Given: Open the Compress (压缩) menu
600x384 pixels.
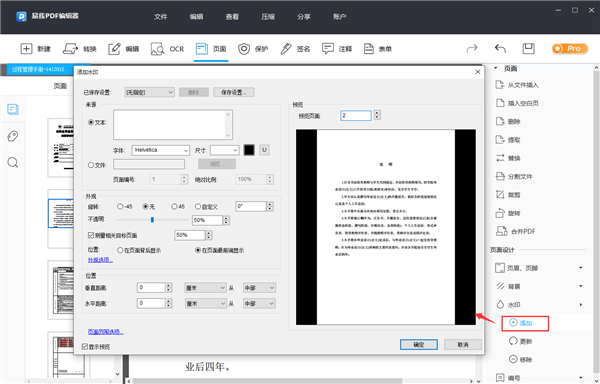Looking at the screenshot, I should 268,16.
